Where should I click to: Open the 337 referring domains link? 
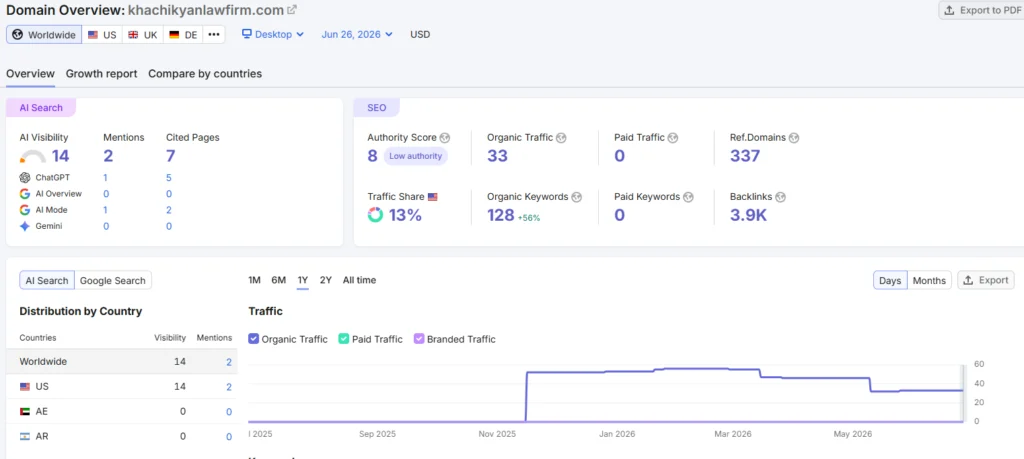point(745,156)
